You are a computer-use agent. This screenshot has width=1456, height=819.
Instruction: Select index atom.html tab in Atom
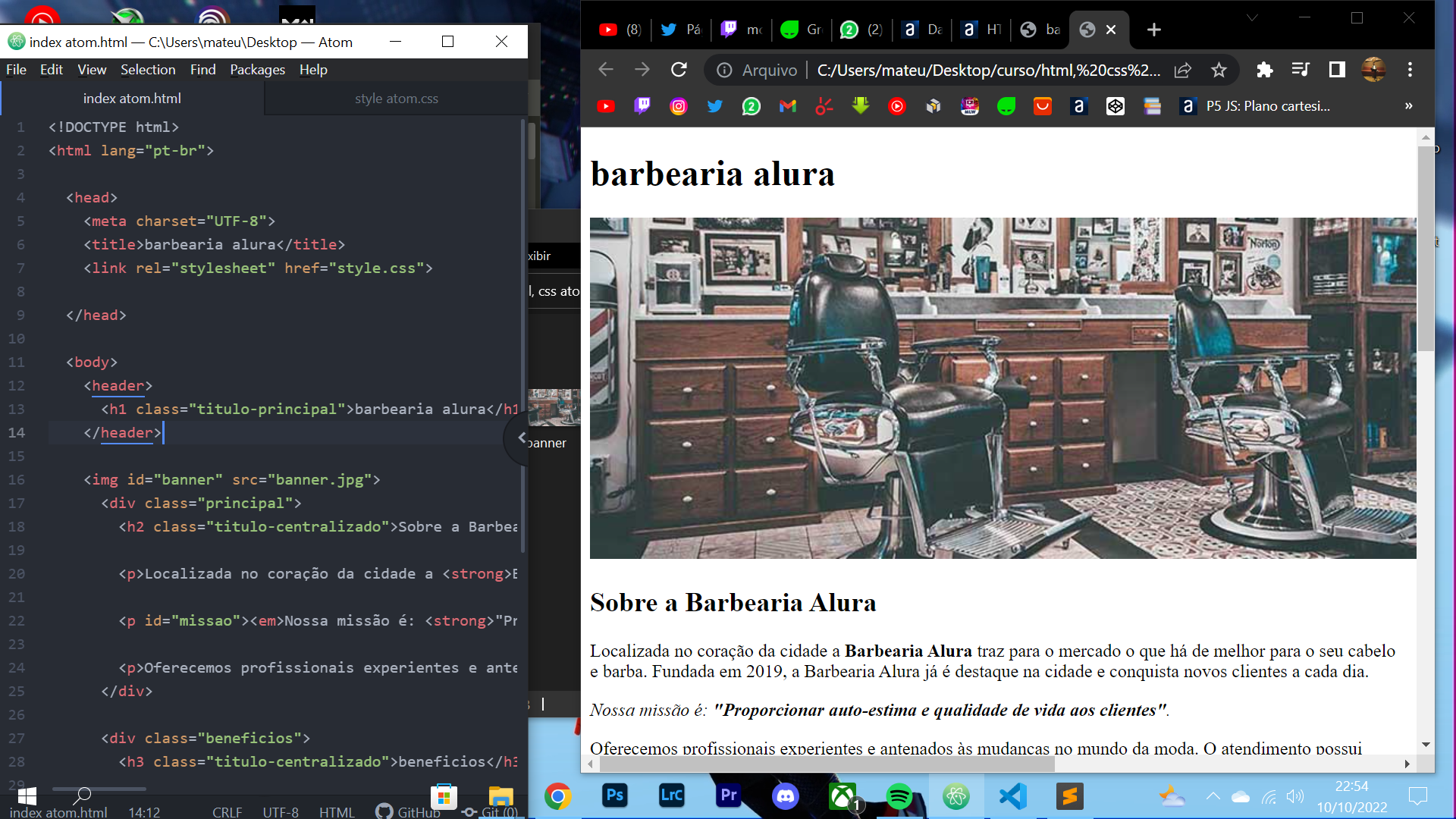[x=132, y=99]
